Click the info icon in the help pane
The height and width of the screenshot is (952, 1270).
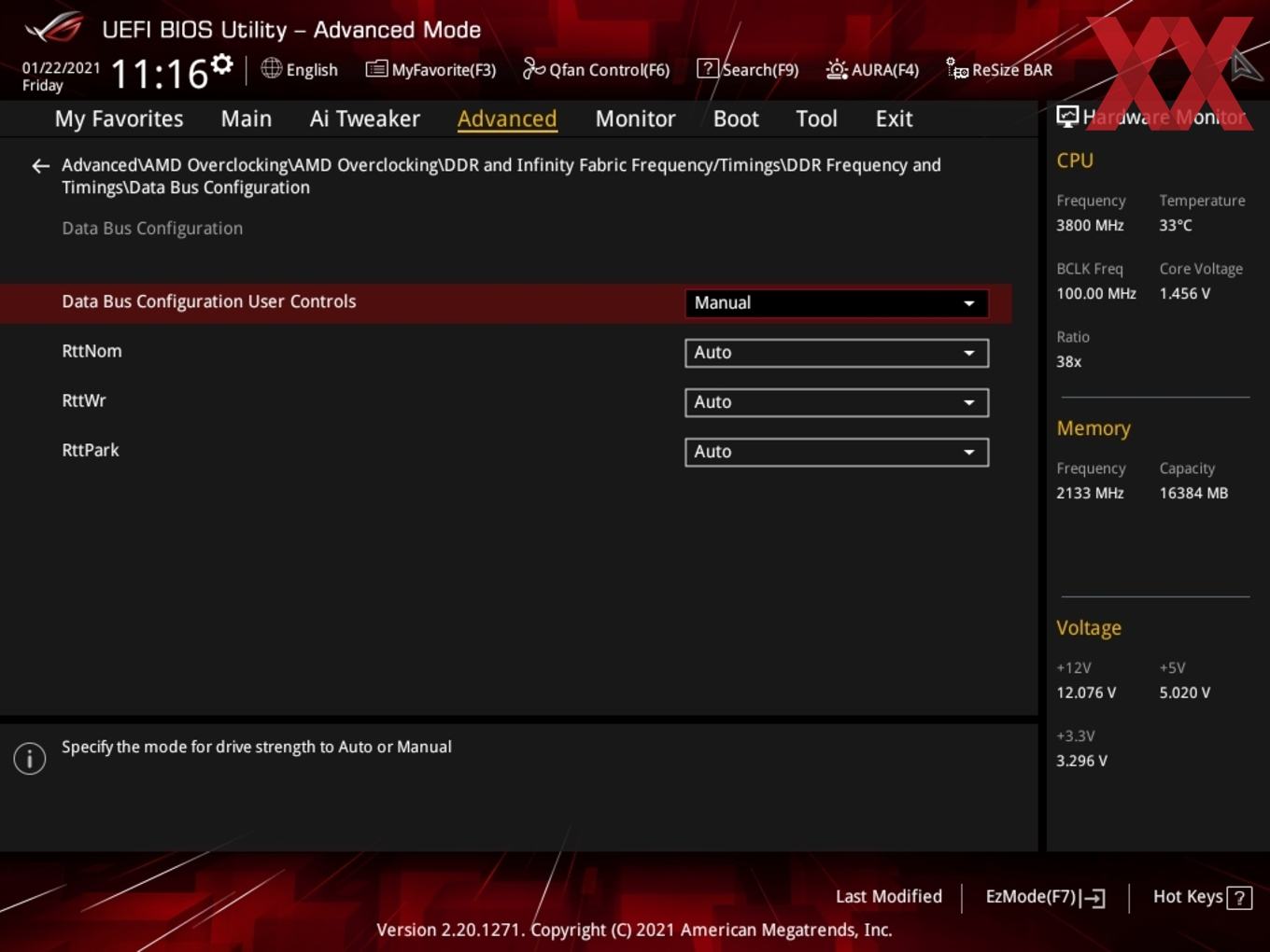click(30, 758)
